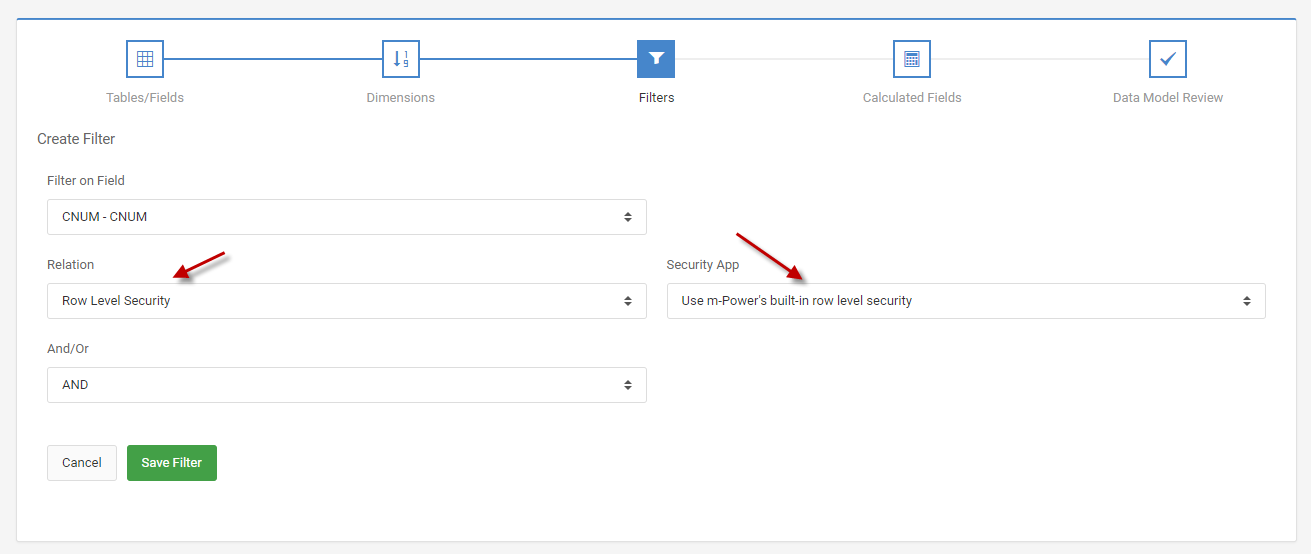Viewport: 1311px width, 554px height.
Task: Open the And/Or dropdown set to AND
Action: coord(347,385)
